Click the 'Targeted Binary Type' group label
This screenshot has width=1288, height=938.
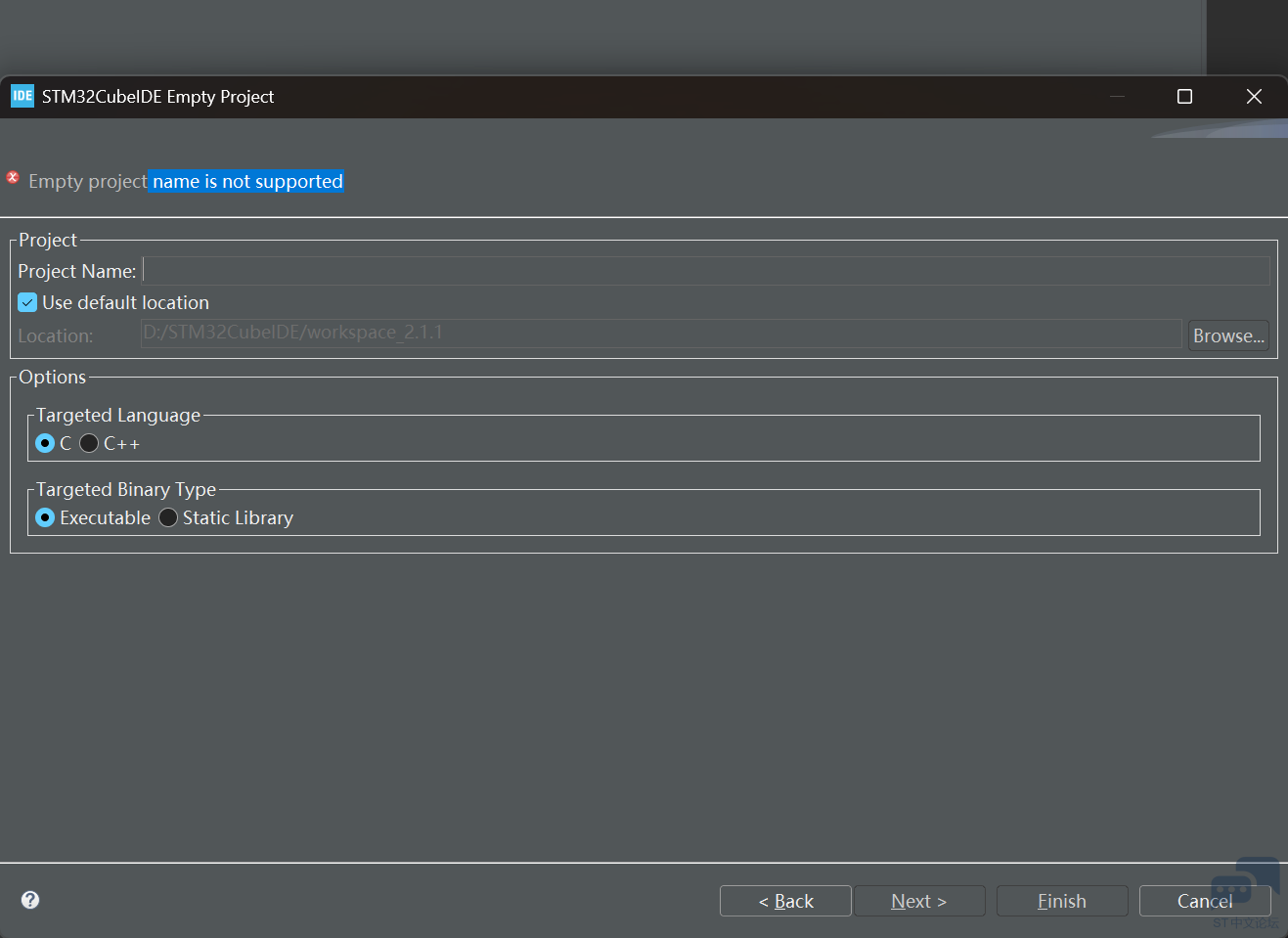pos(126,489)
